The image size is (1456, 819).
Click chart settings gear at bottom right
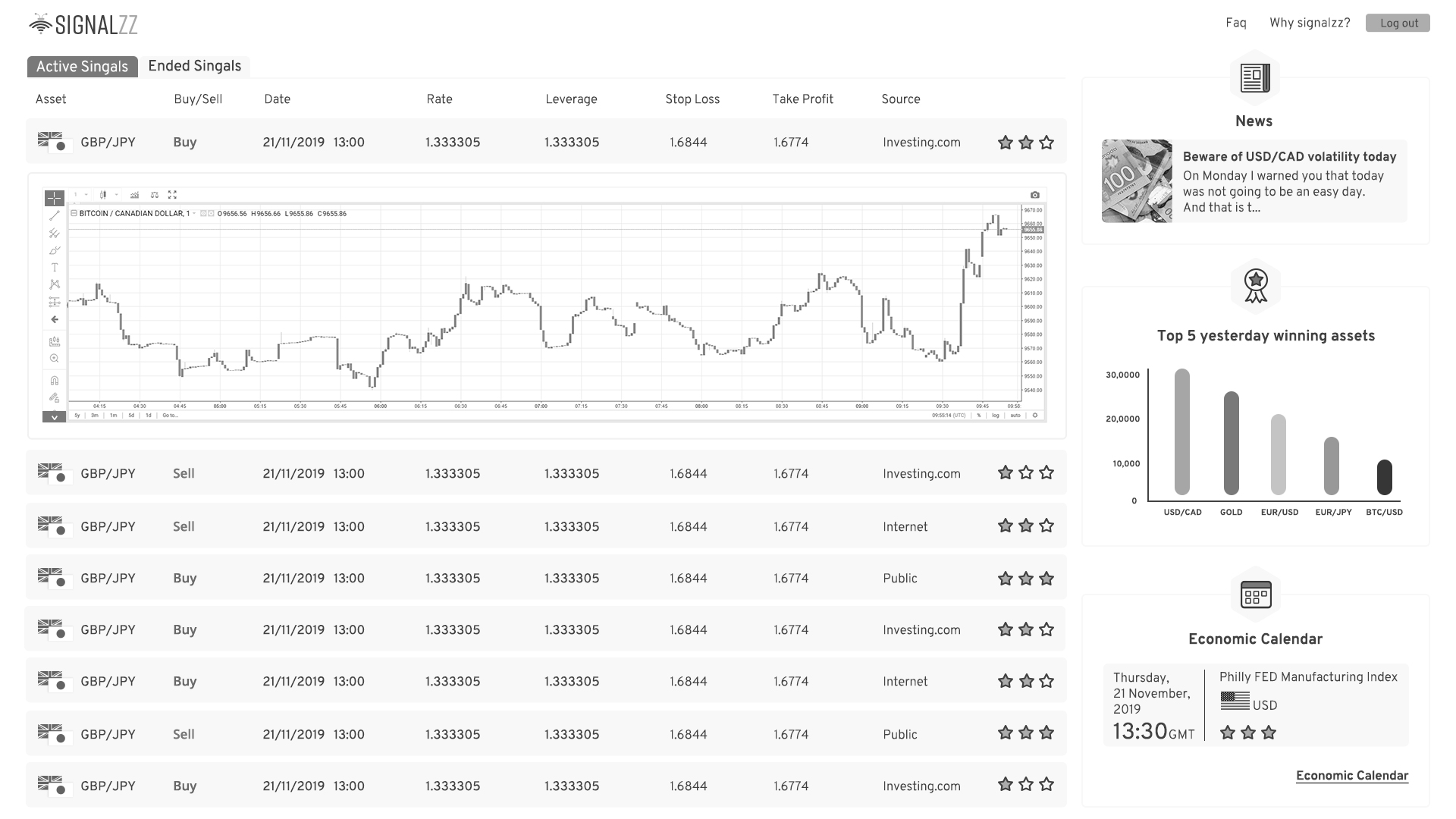point(1035,416)
